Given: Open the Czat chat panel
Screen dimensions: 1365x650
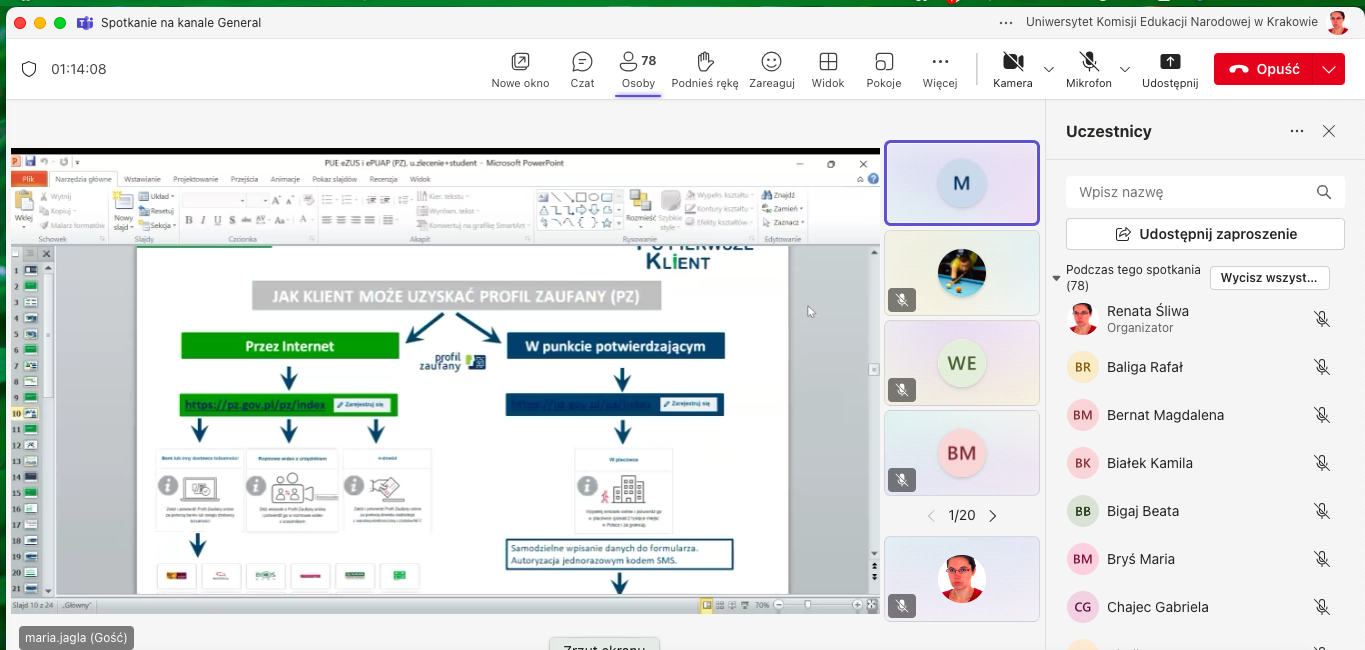Looking at the screenshot, I should (582, 69).
